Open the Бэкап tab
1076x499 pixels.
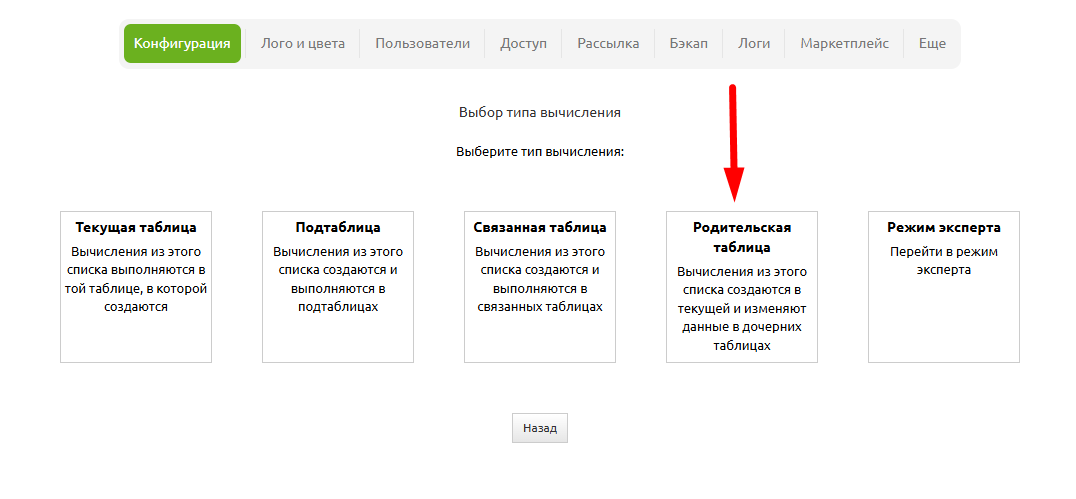[688, 44]
